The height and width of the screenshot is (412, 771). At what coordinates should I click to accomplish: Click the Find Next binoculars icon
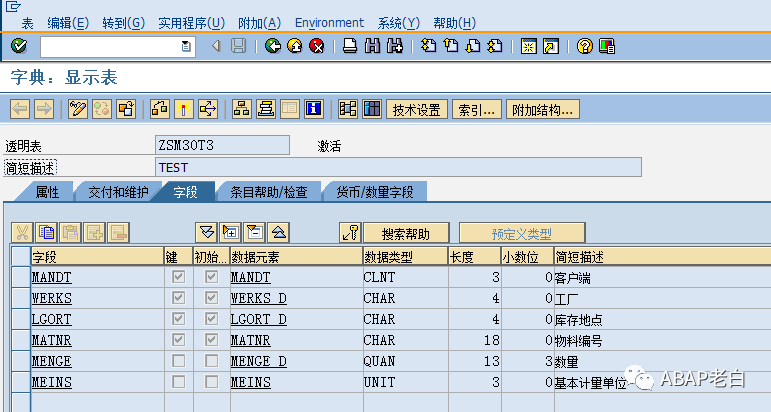pos(395,46)
